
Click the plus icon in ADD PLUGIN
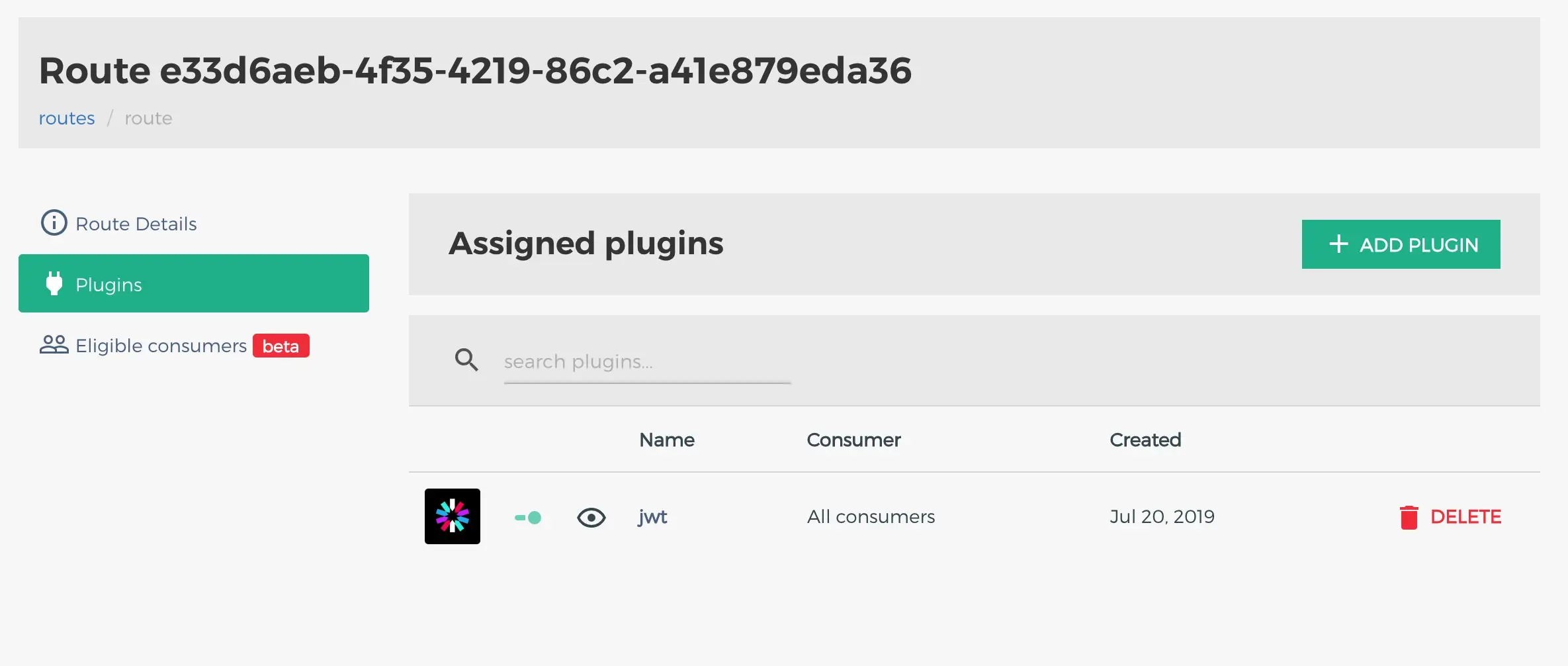[x=1338, y=244]
